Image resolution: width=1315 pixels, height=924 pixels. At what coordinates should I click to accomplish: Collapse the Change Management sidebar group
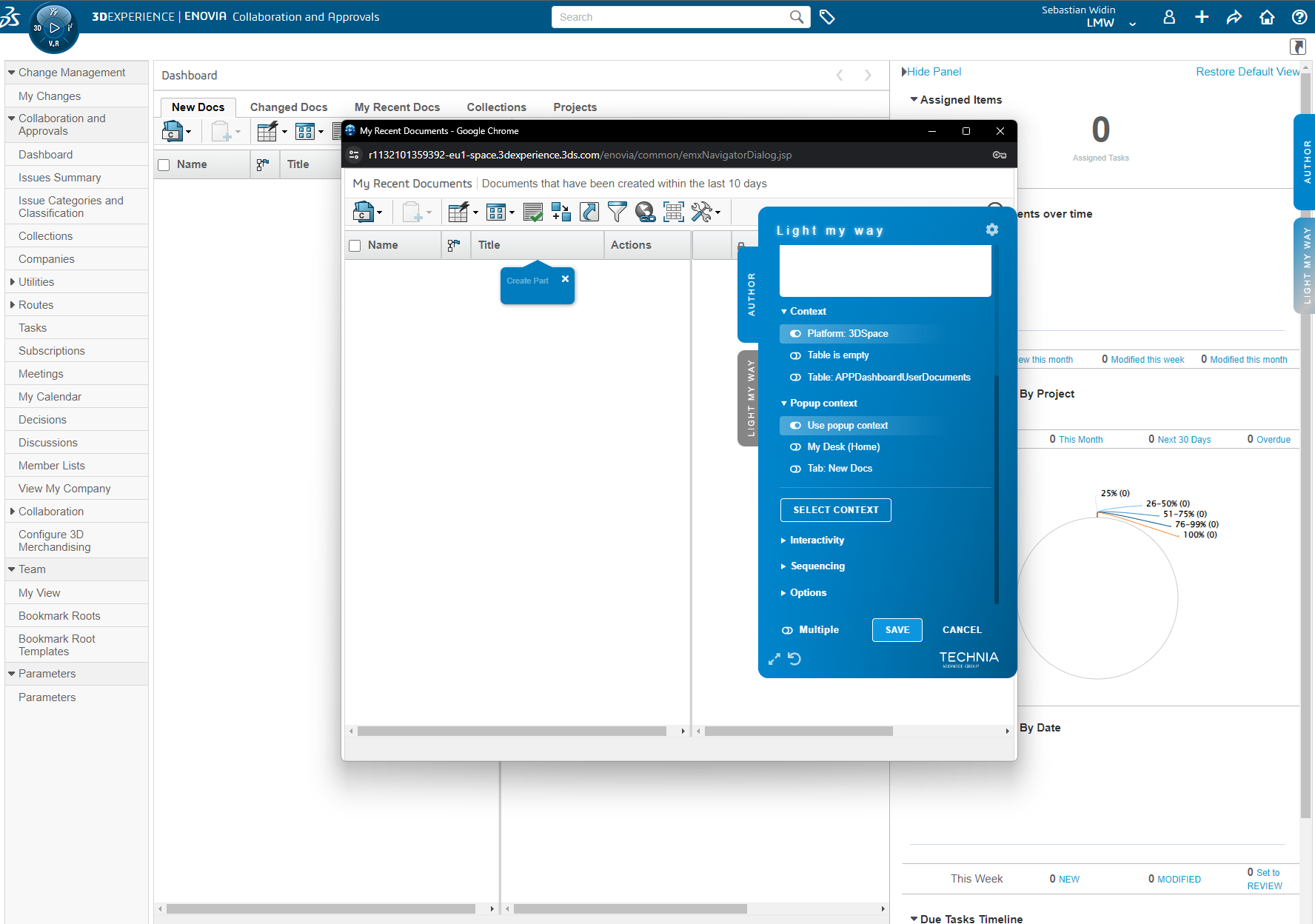[12, 73]
